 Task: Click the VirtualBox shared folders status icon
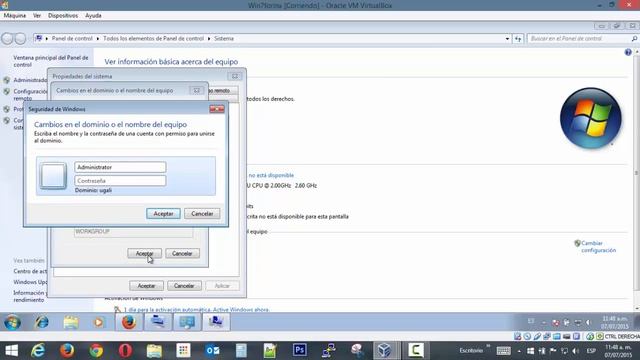click(x=557, y=336)
